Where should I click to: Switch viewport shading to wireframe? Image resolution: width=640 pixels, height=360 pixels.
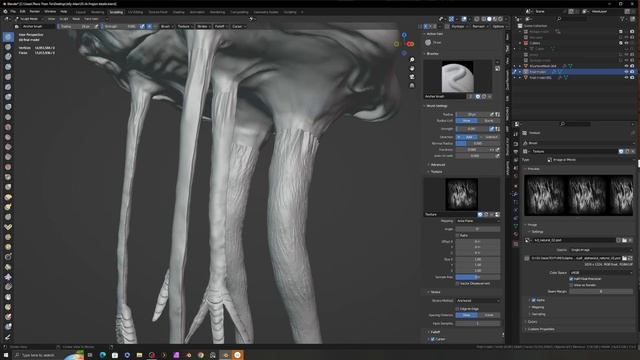pyautogui.click(x=484, y=19)
